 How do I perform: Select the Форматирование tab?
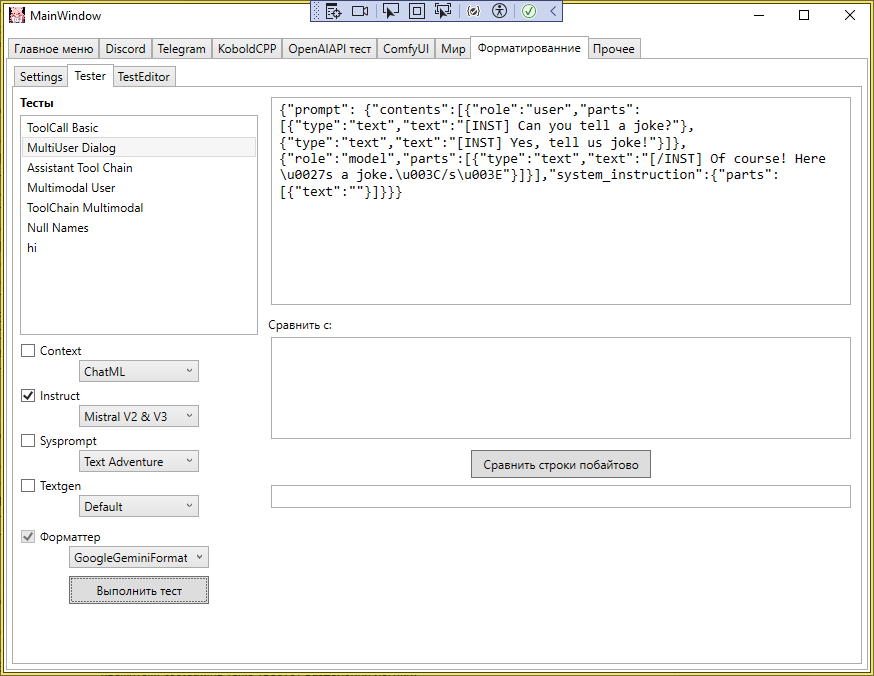[x=529, y=48]
